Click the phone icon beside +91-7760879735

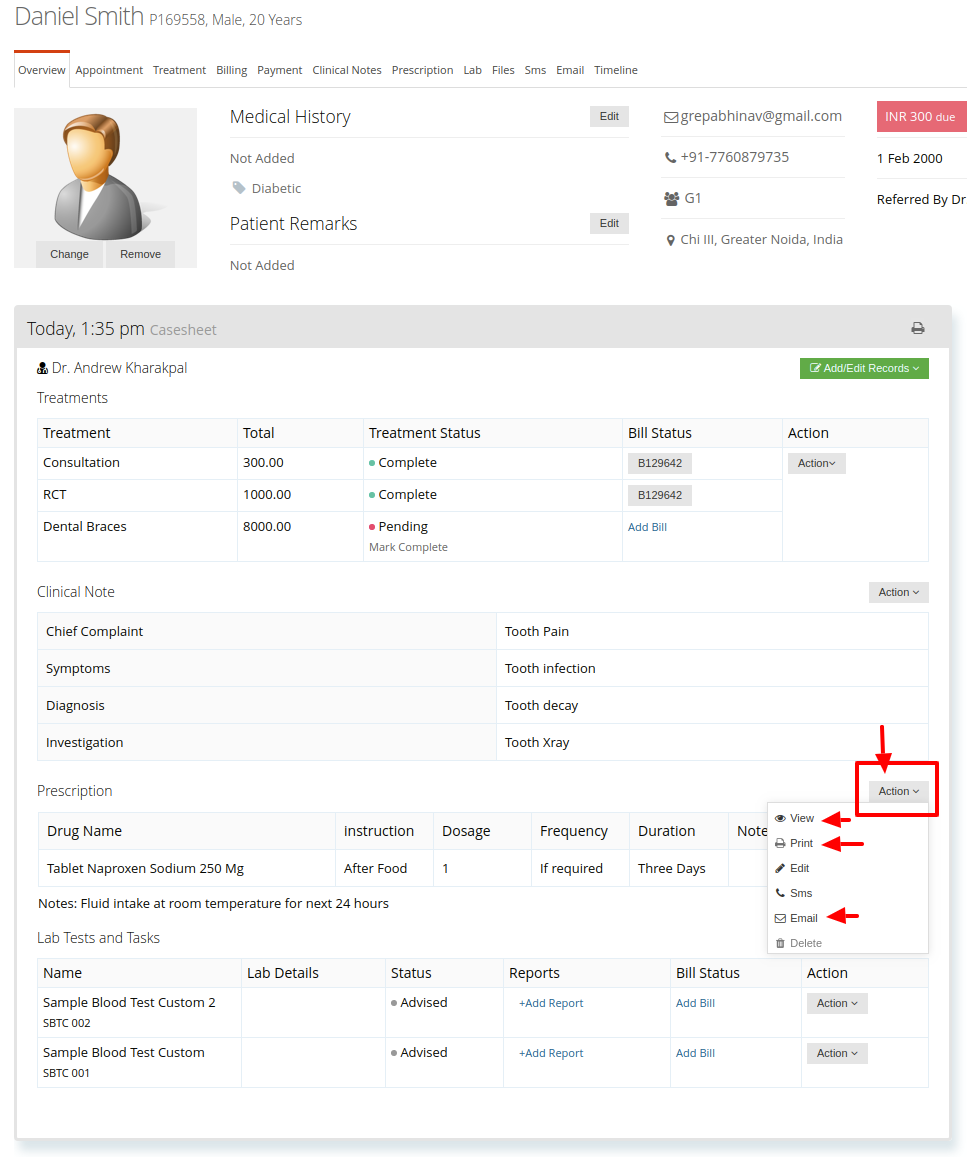point(670,158)
